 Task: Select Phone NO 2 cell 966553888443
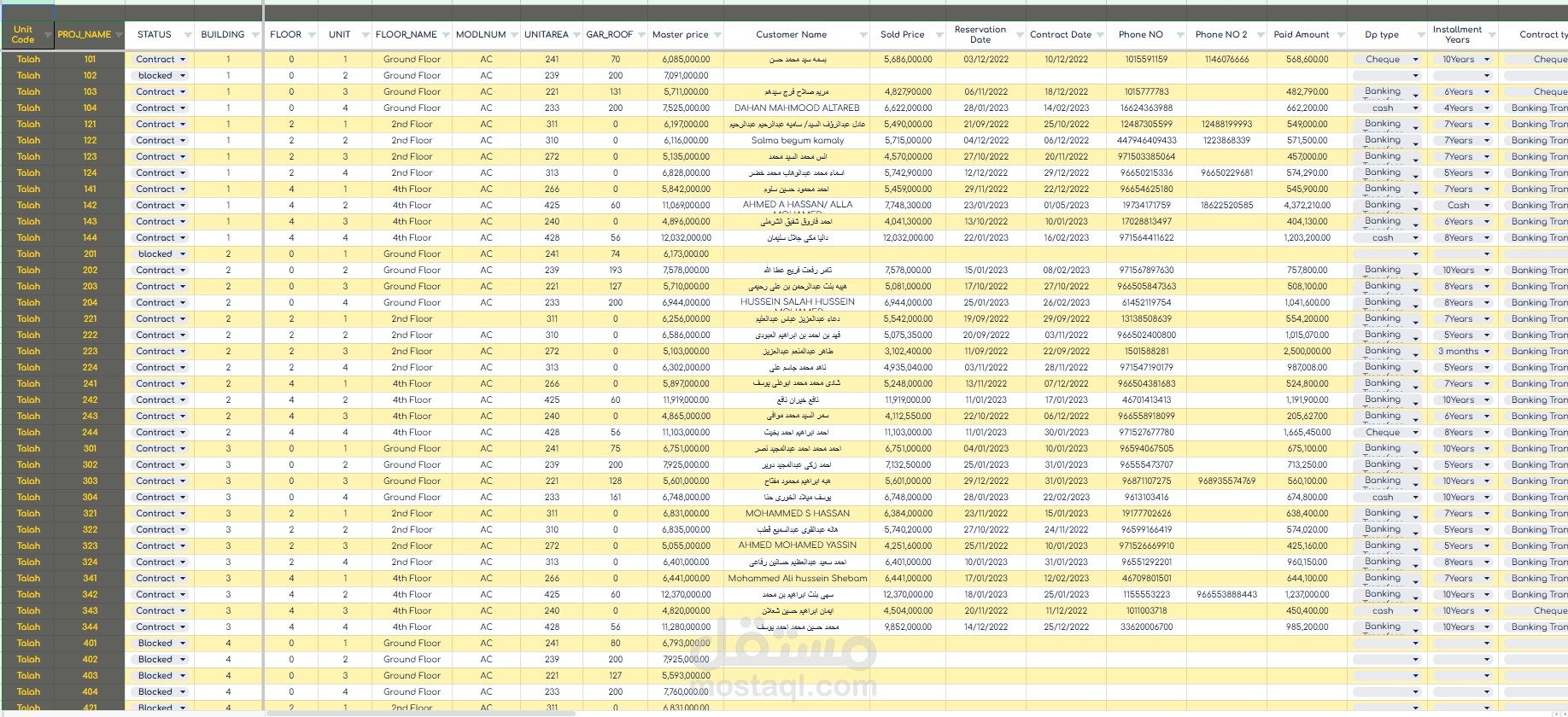point(1226,595)
